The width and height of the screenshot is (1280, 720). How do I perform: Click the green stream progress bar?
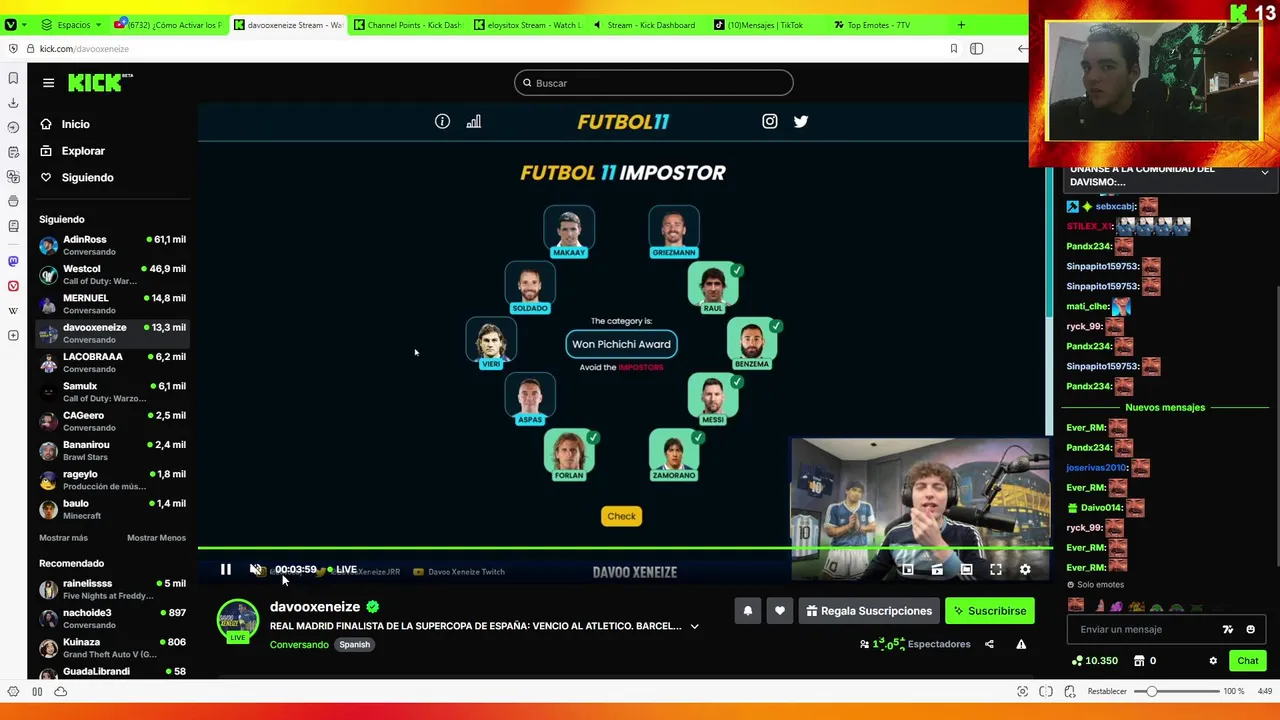click(625, 549)
